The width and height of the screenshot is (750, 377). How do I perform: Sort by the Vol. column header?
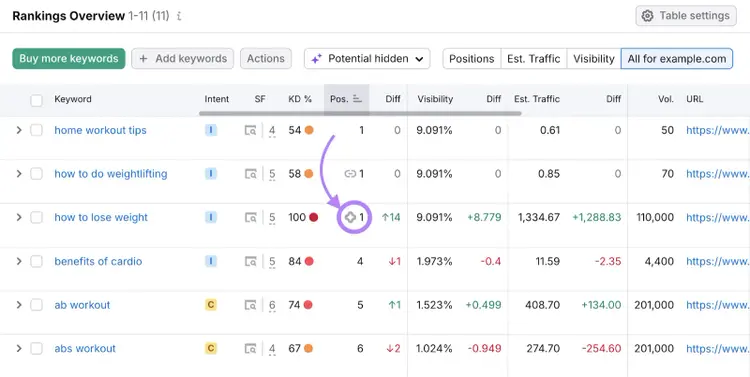tap(665, 99)
